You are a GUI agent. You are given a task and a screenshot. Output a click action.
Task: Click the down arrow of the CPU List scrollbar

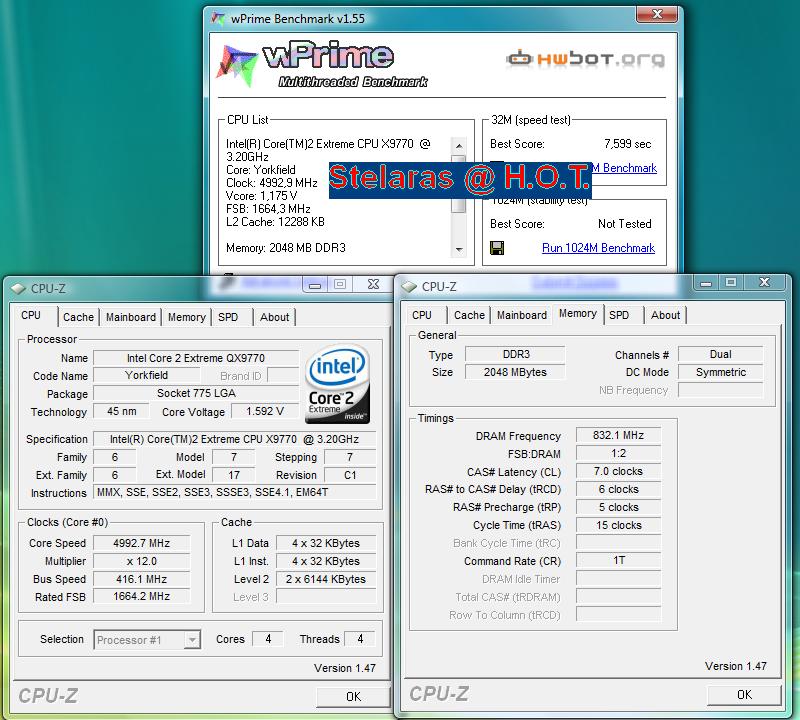tap(459, 250)
